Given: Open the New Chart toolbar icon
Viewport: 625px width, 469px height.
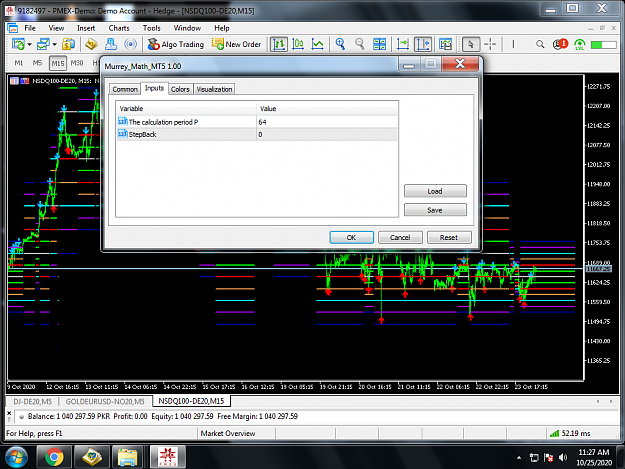Looking at the screenshot, I should 18,44.
